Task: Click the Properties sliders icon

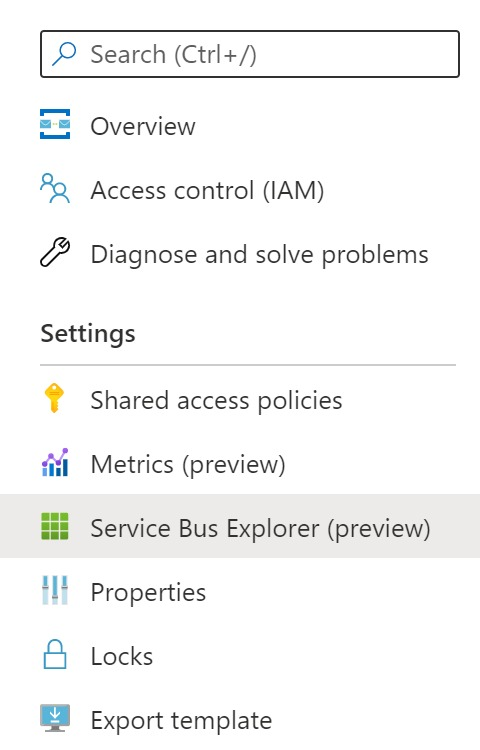Action: tap(55, 590)
